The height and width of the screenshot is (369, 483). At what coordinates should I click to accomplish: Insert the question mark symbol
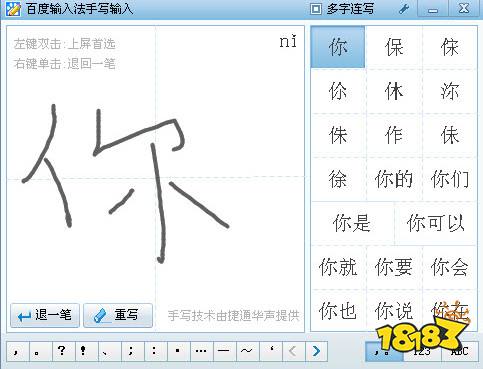click(x=63, y=351)
